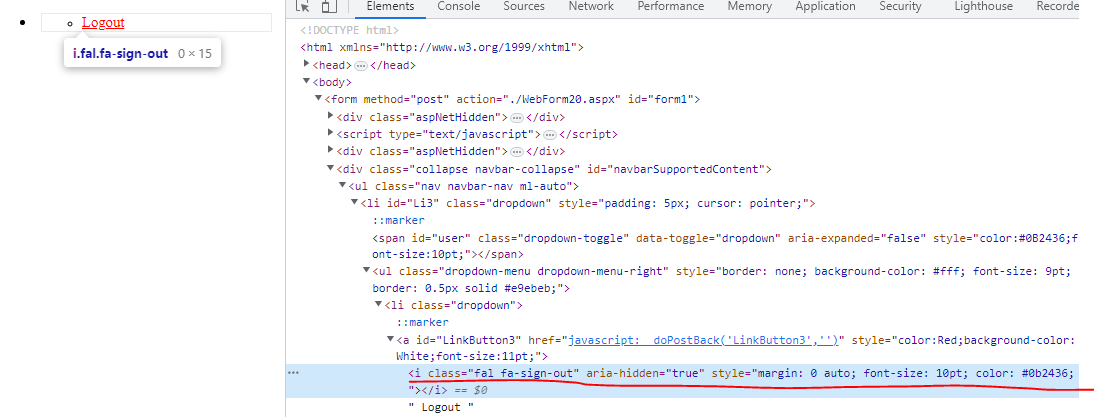This screenshot has height=417, width=1094.
Task: Collapse the body node triangle
Action: [x=306, y=82]
